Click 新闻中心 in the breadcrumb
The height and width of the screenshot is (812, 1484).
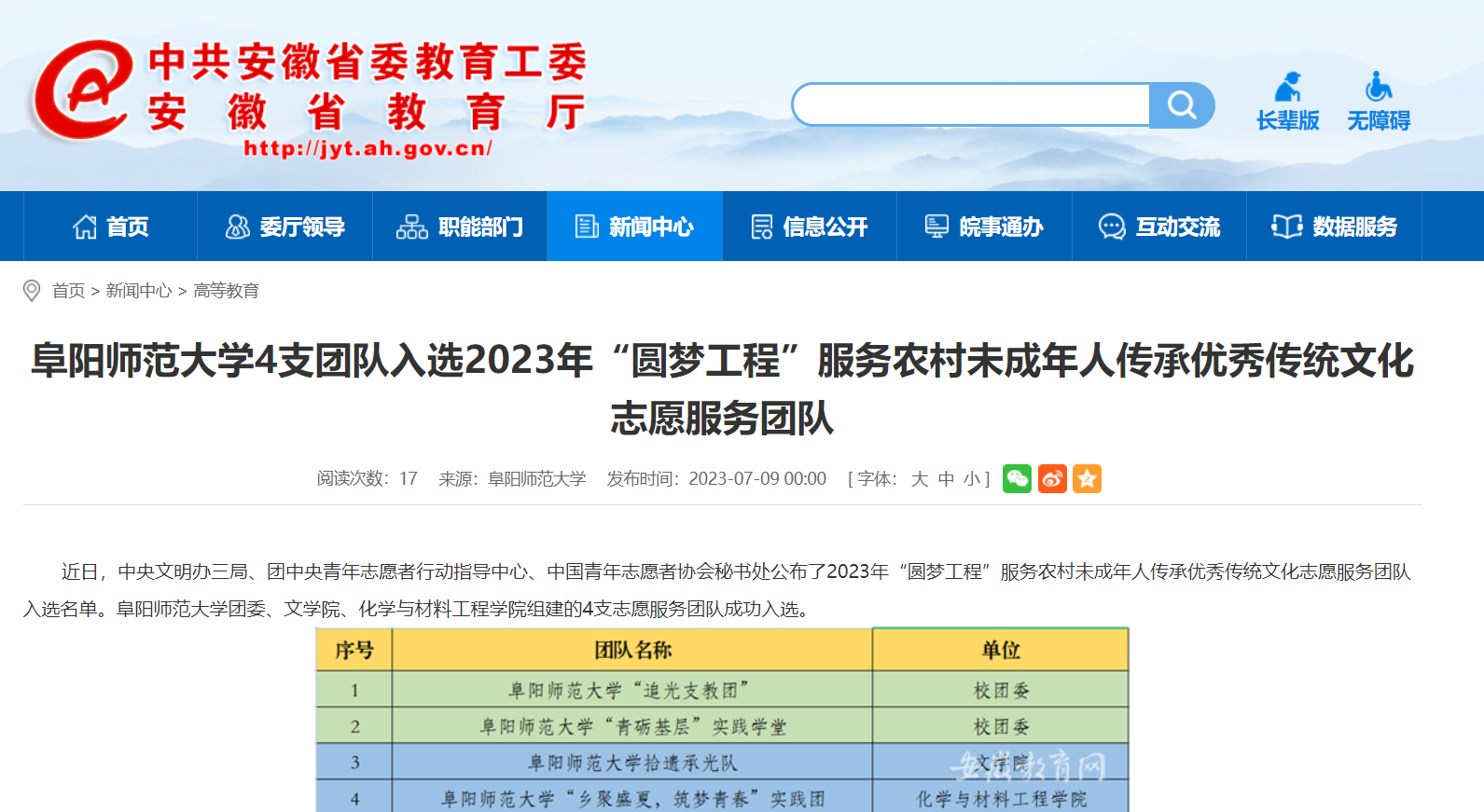[138, 291]
